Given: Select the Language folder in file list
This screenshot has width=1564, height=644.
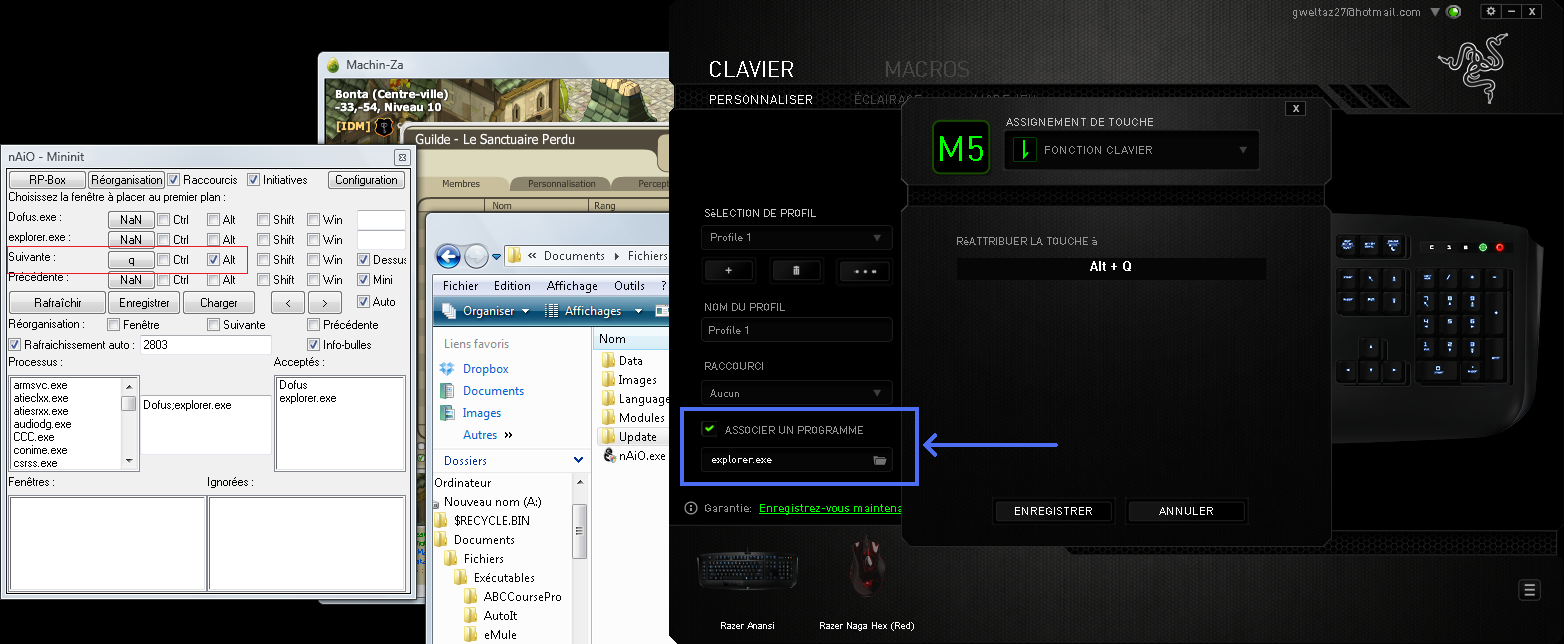Looking at the screenshot, I should [633, 399].
